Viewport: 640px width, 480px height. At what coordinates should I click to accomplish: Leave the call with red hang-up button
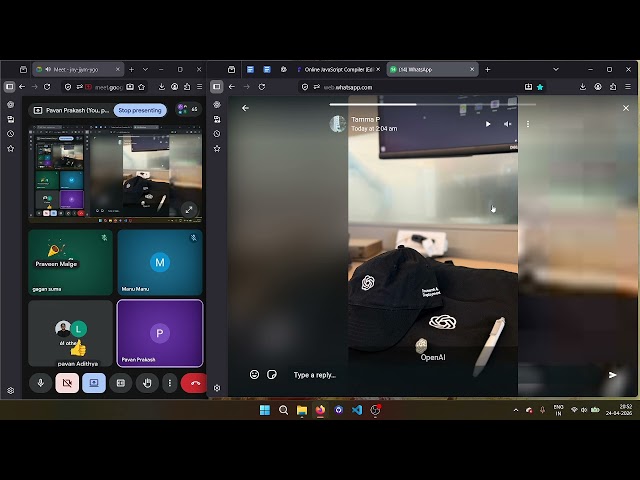point(194,383)
